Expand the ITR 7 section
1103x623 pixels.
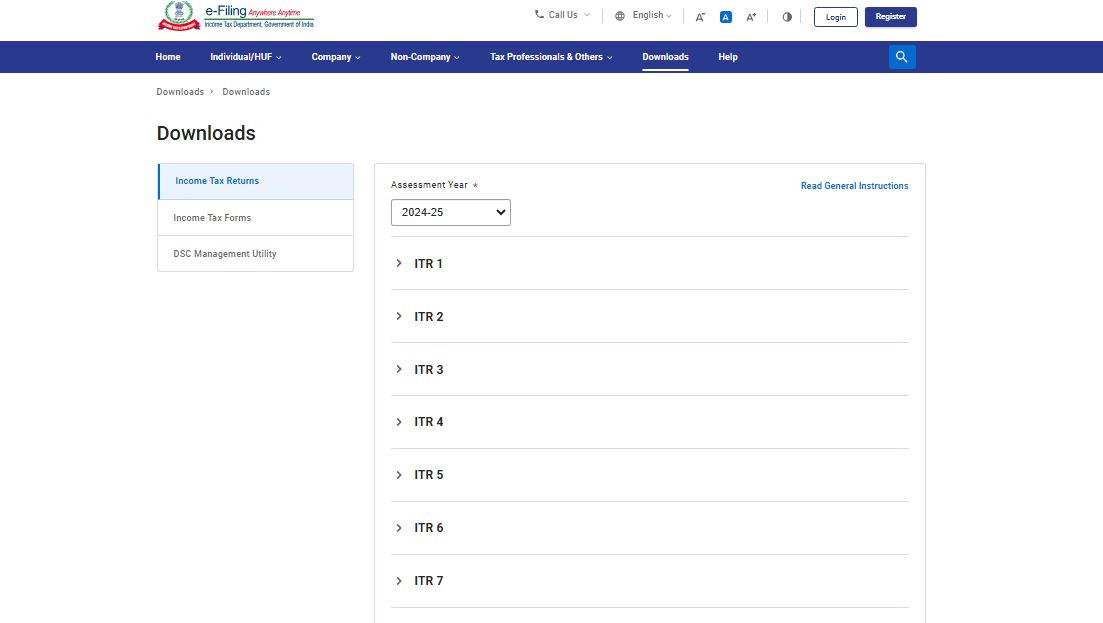click(428, 581)
